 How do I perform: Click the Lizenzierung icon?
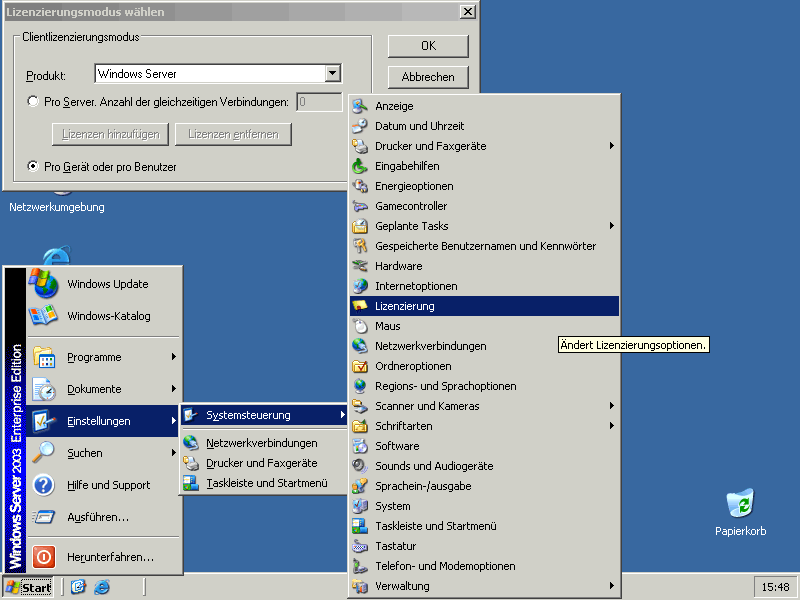pyautogui.click(x=360, y=306)
